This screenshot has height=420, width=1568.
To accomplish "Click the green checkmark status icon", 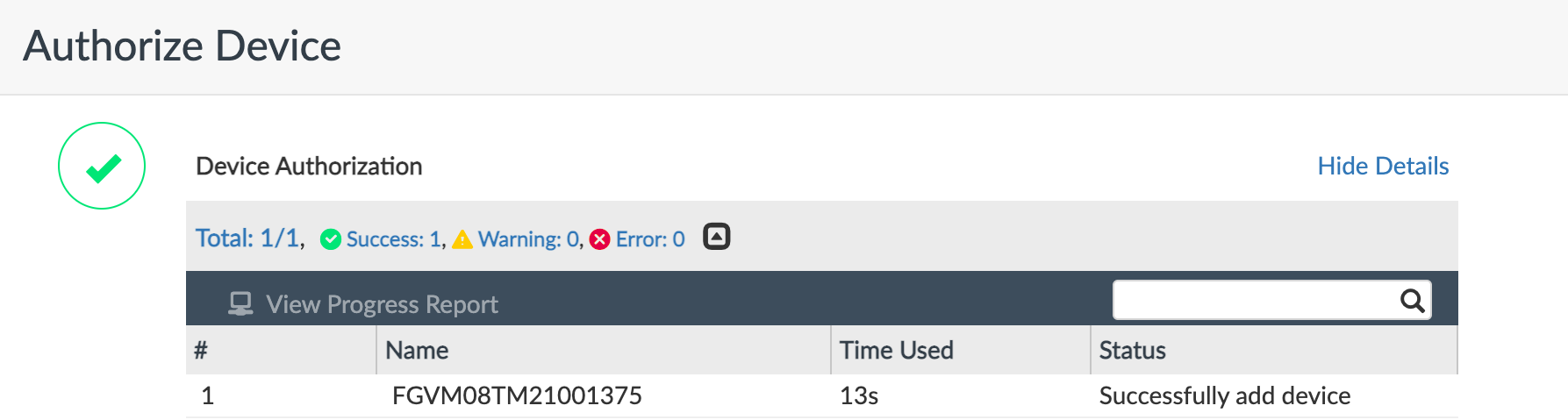I will point(102,166).
